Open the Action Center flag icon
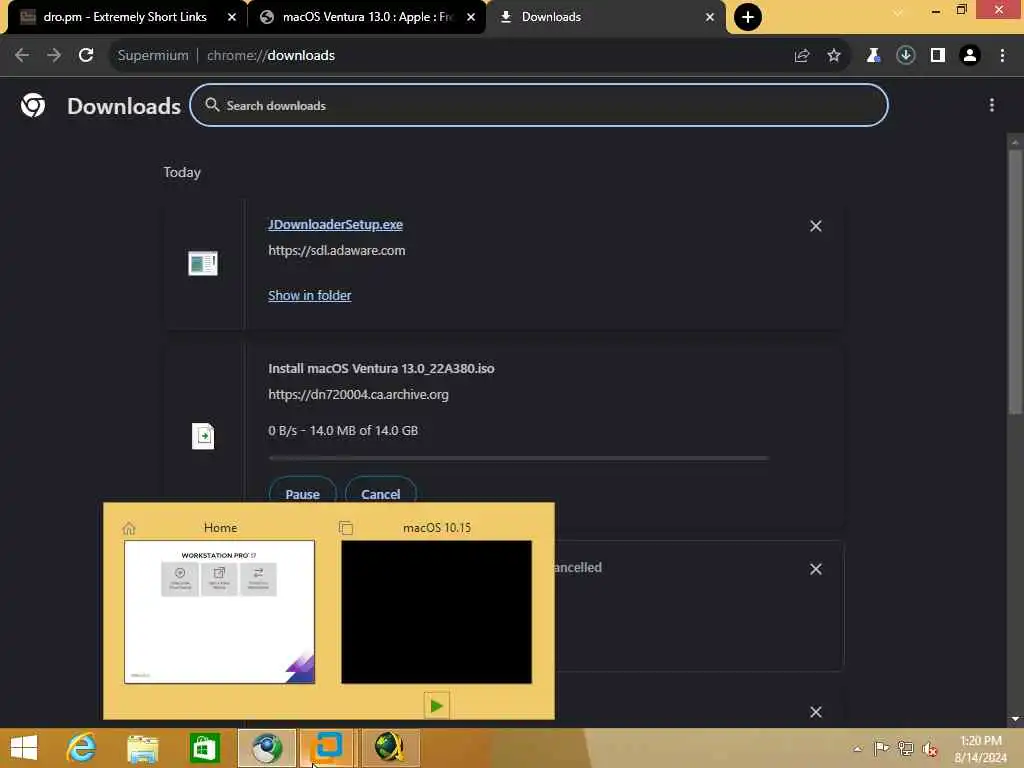 click(881, 748)
